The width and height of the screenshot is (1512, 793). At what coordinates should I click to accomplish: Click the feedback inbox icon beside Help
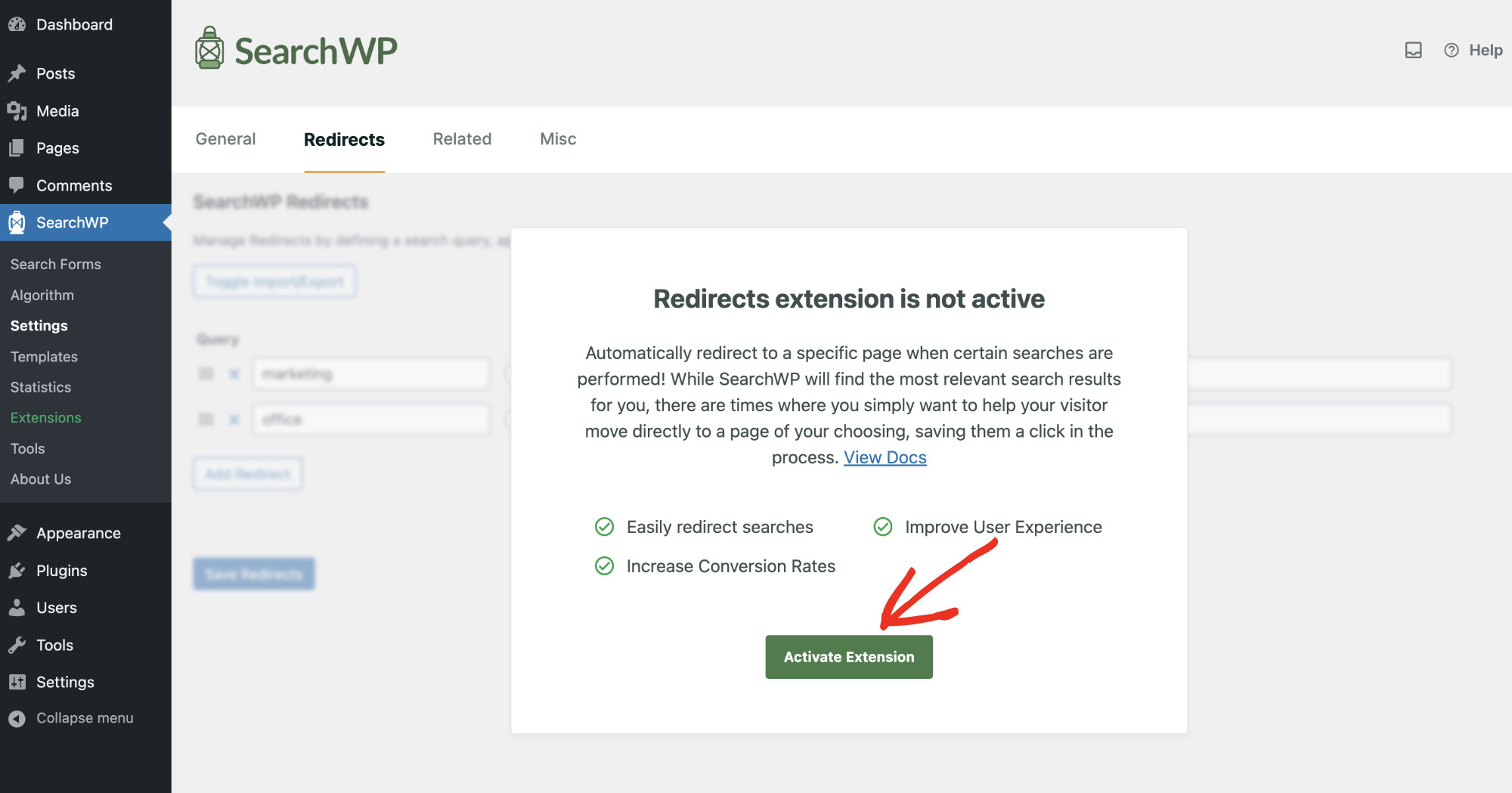[1413, 50]
